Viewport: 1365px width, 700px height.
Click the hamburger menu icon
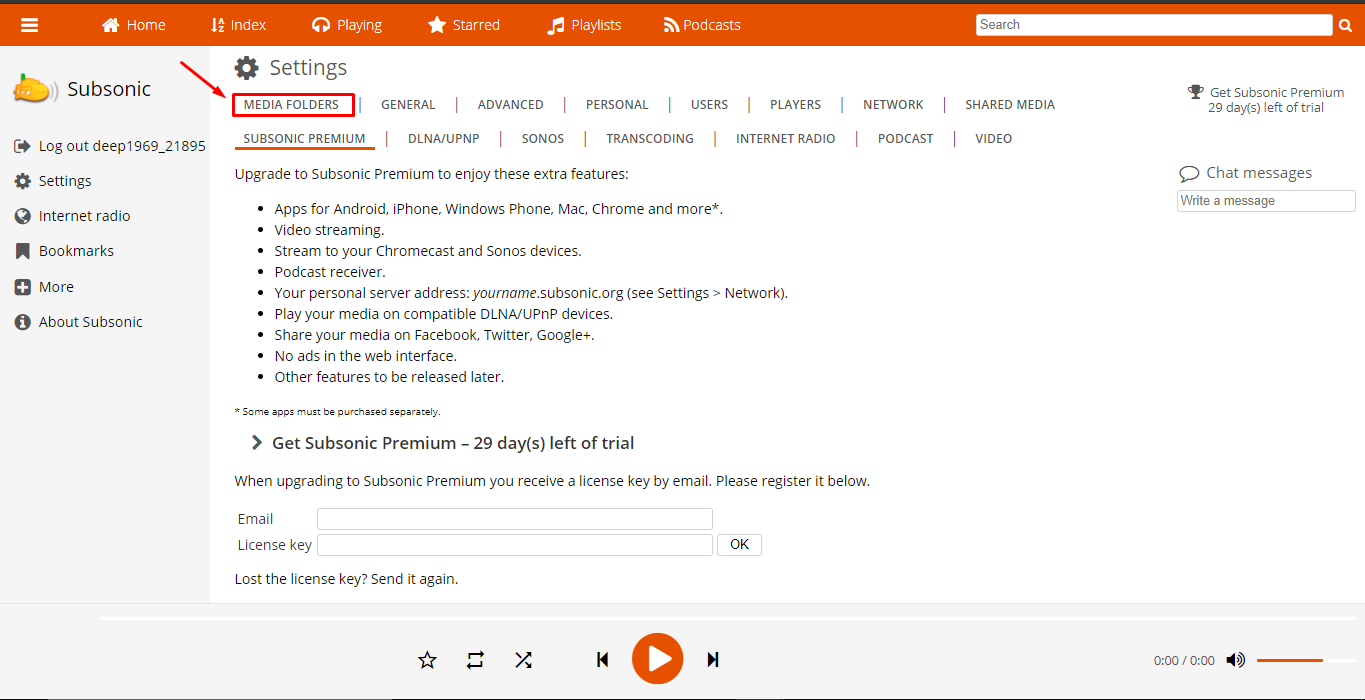30,25
